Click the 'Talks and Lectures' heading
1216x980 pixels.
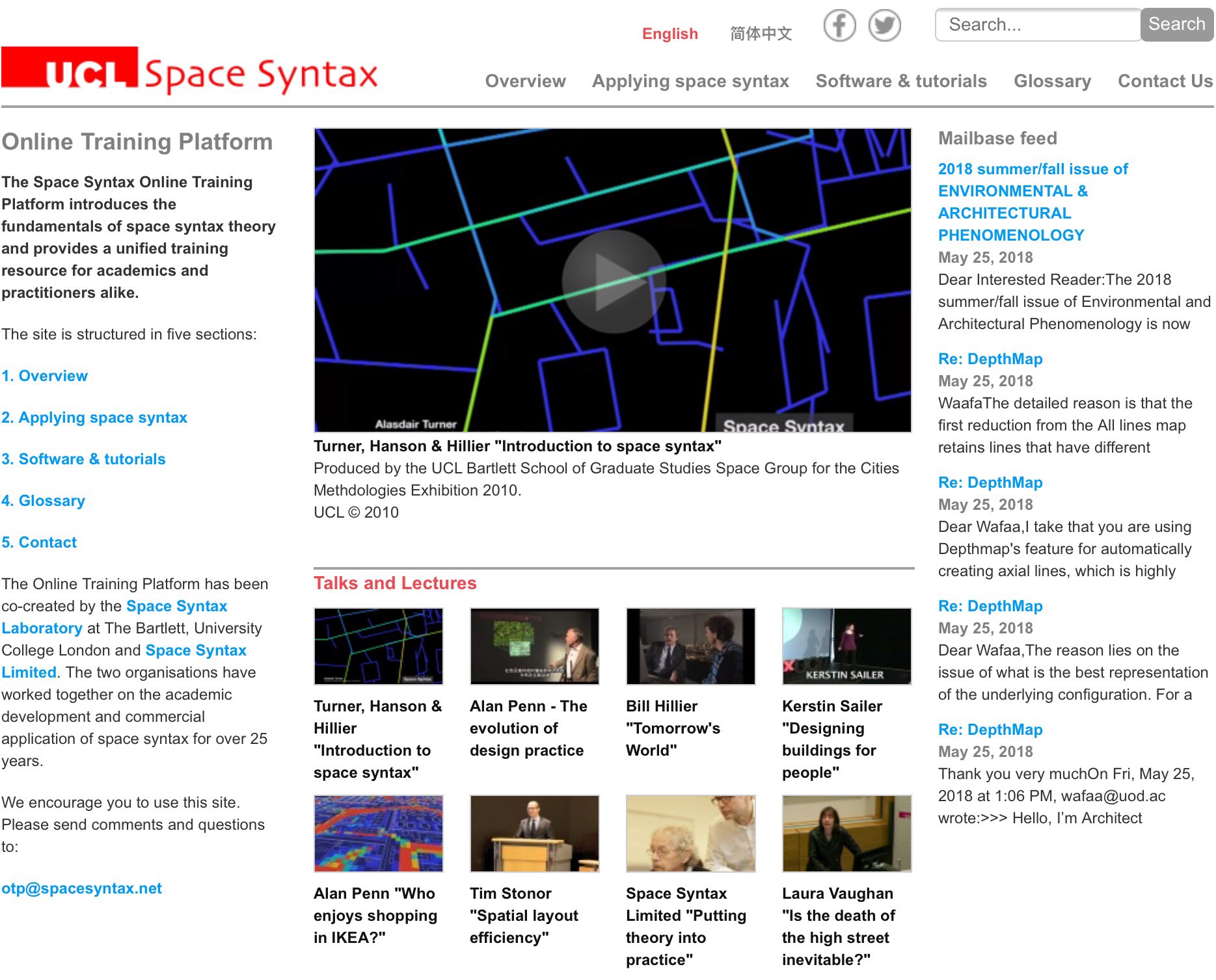[x=395, y=583]
